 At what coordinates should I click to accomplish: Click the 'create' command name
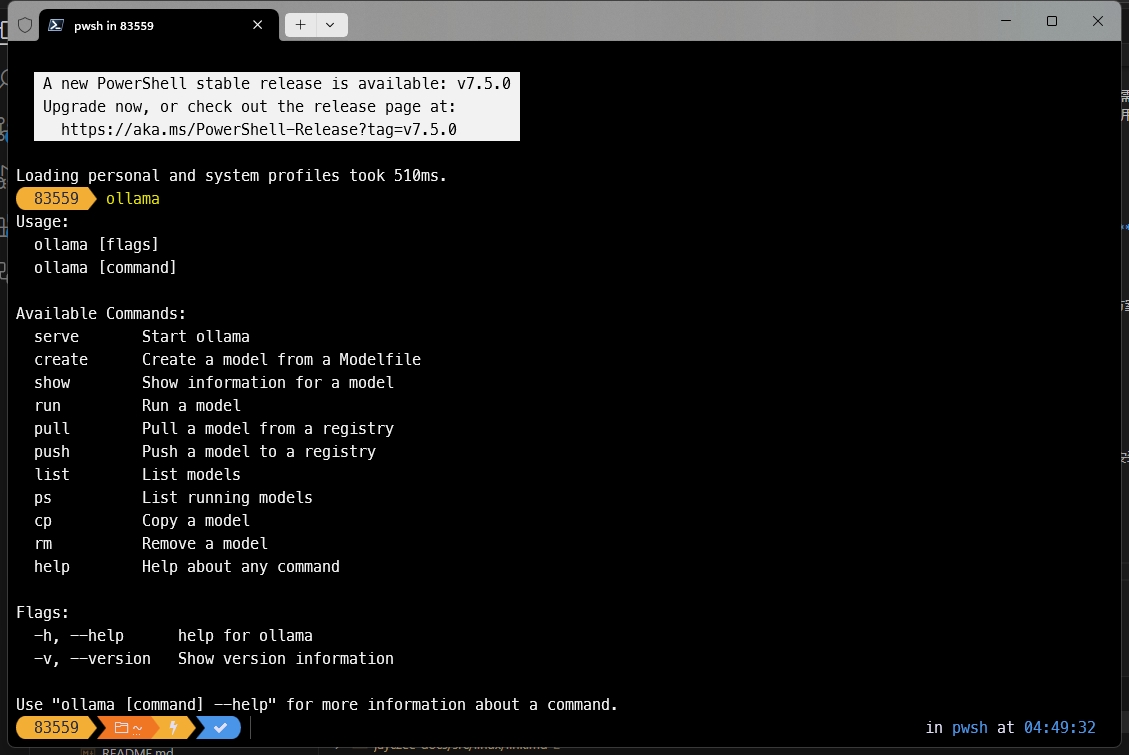pos(60,360)
